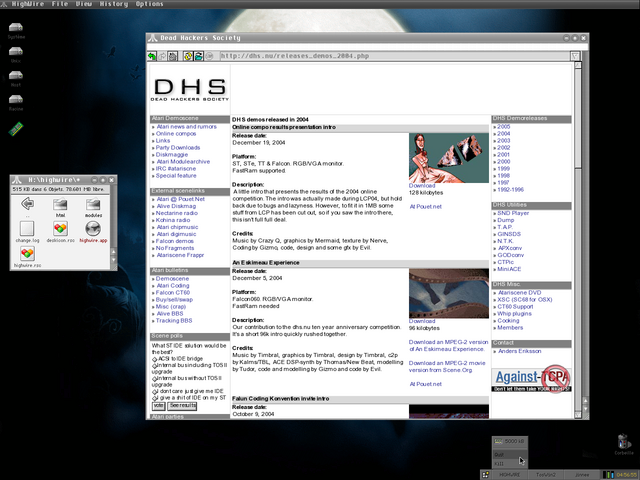640x480 pixels.
Task: Select the Système drive icon
Action: pos(16,31)
